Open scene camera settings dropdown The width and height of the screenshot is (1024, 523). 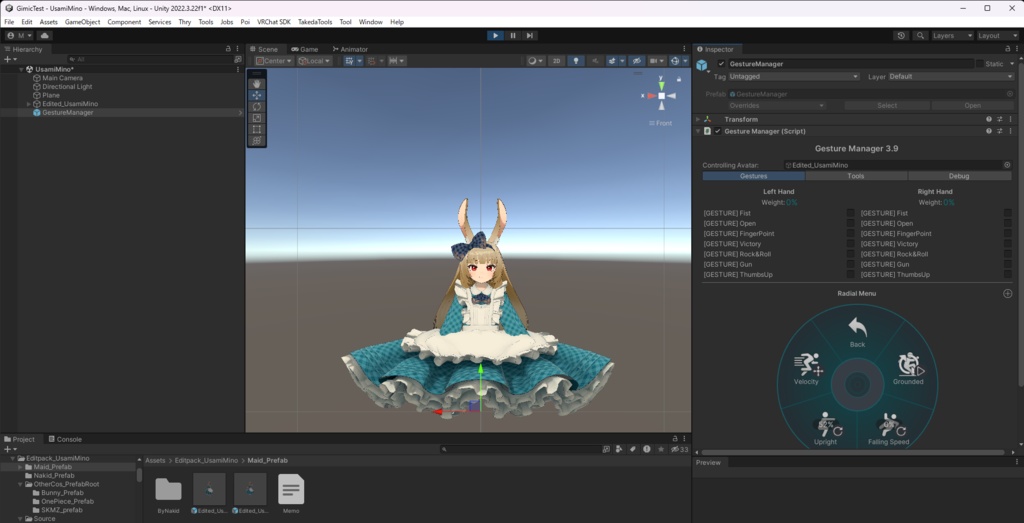(x=656, y=61)
